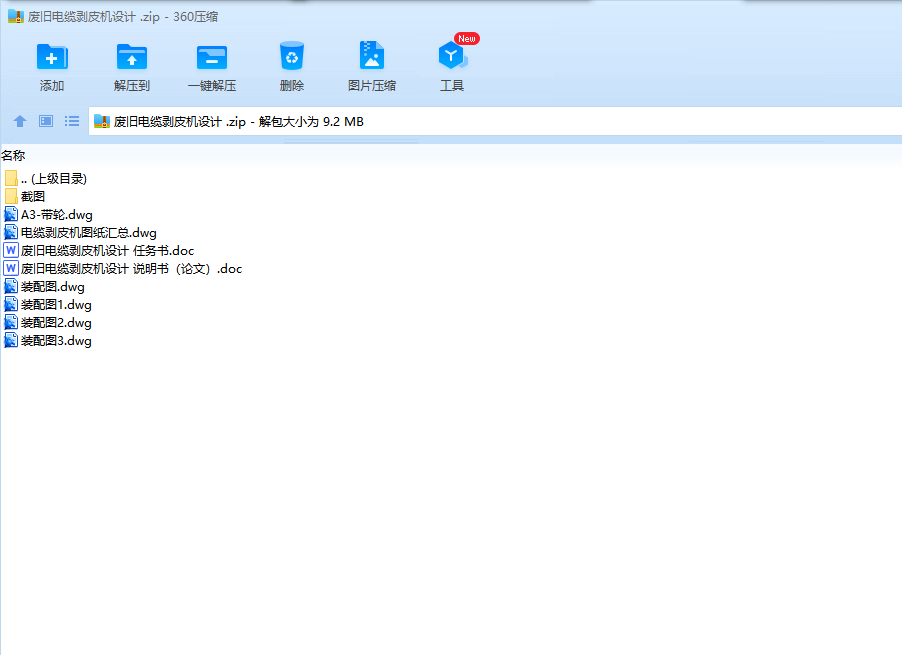Viewport: 902px width, 655px height.
Task: Click the zip archive icon in address bar
Action: pyautogui.click(x=102, y=121)
